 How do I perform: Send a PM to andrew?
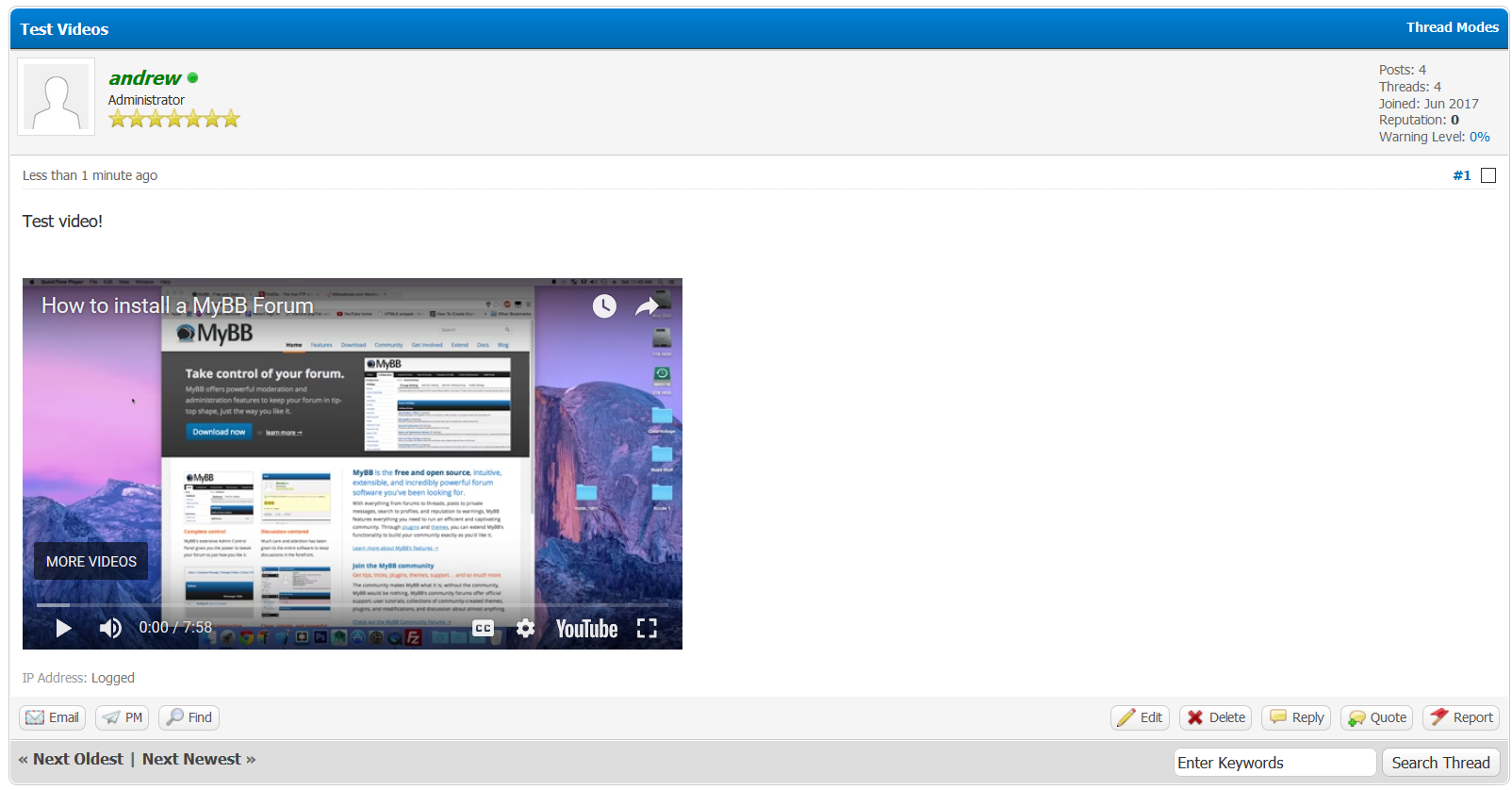click(x=123, y=717)
